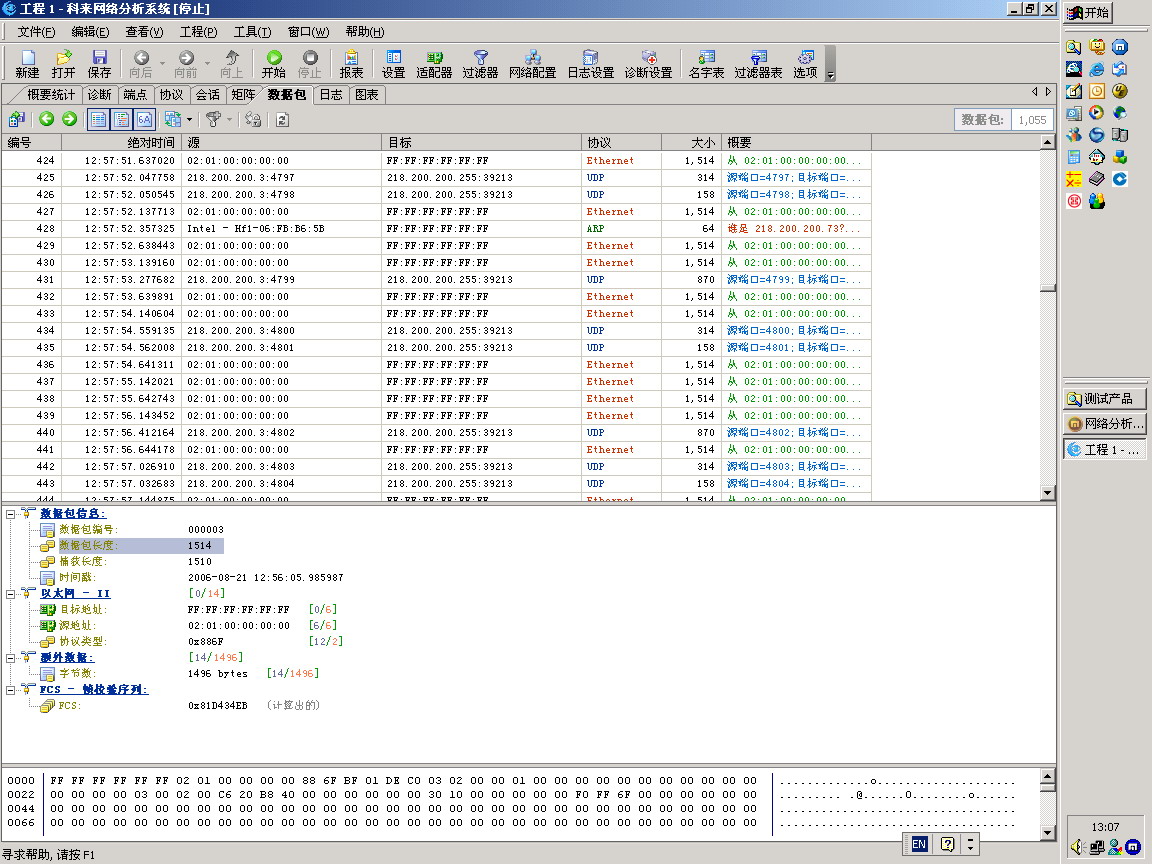Collapse the FCS tree node
This screenshot has height=864, width=1152.
point(10,690)
